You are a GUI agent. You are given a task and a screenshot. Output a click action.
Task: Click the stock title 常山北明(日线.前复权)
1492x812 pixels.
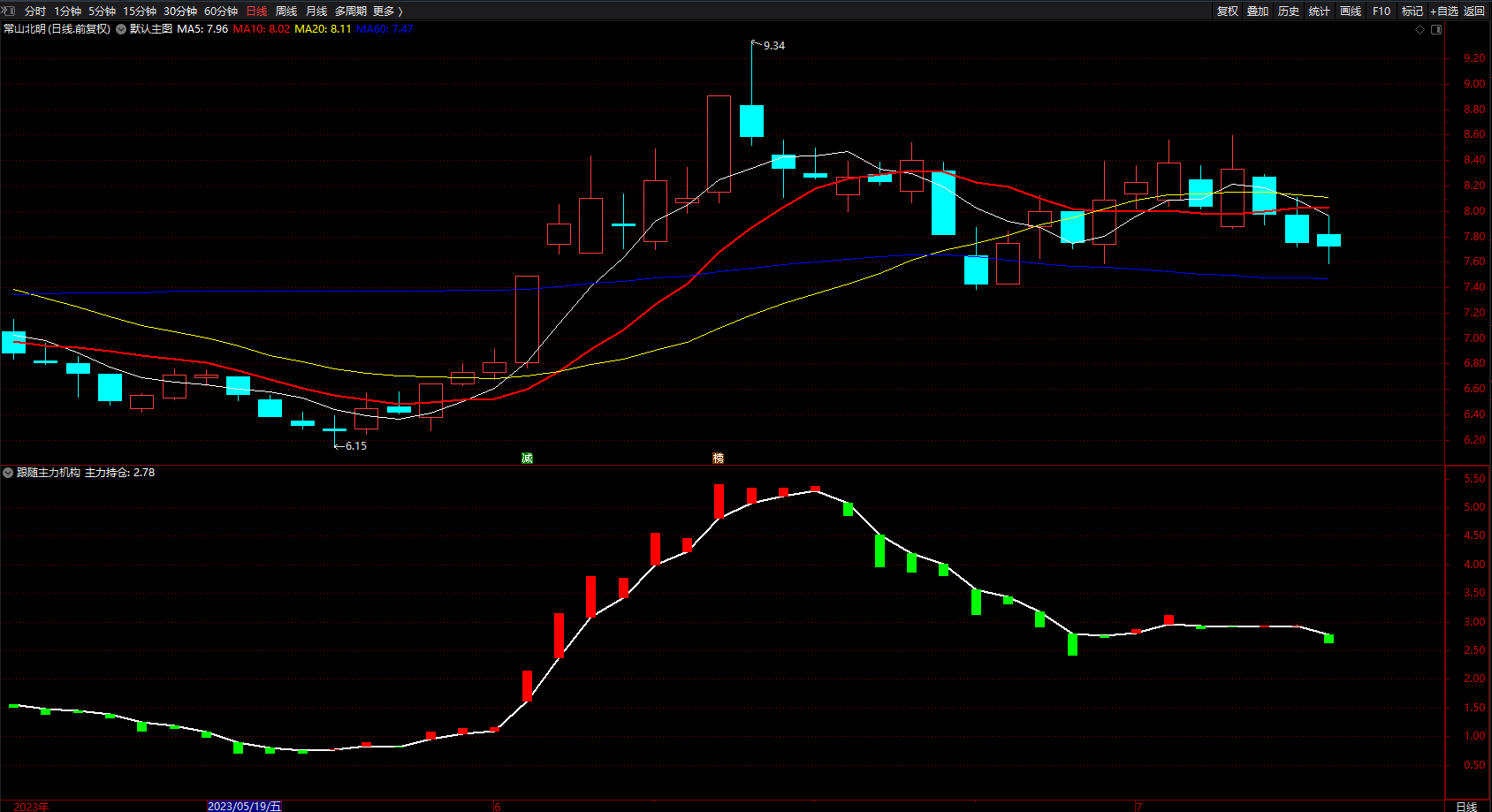tap(57, 29)
